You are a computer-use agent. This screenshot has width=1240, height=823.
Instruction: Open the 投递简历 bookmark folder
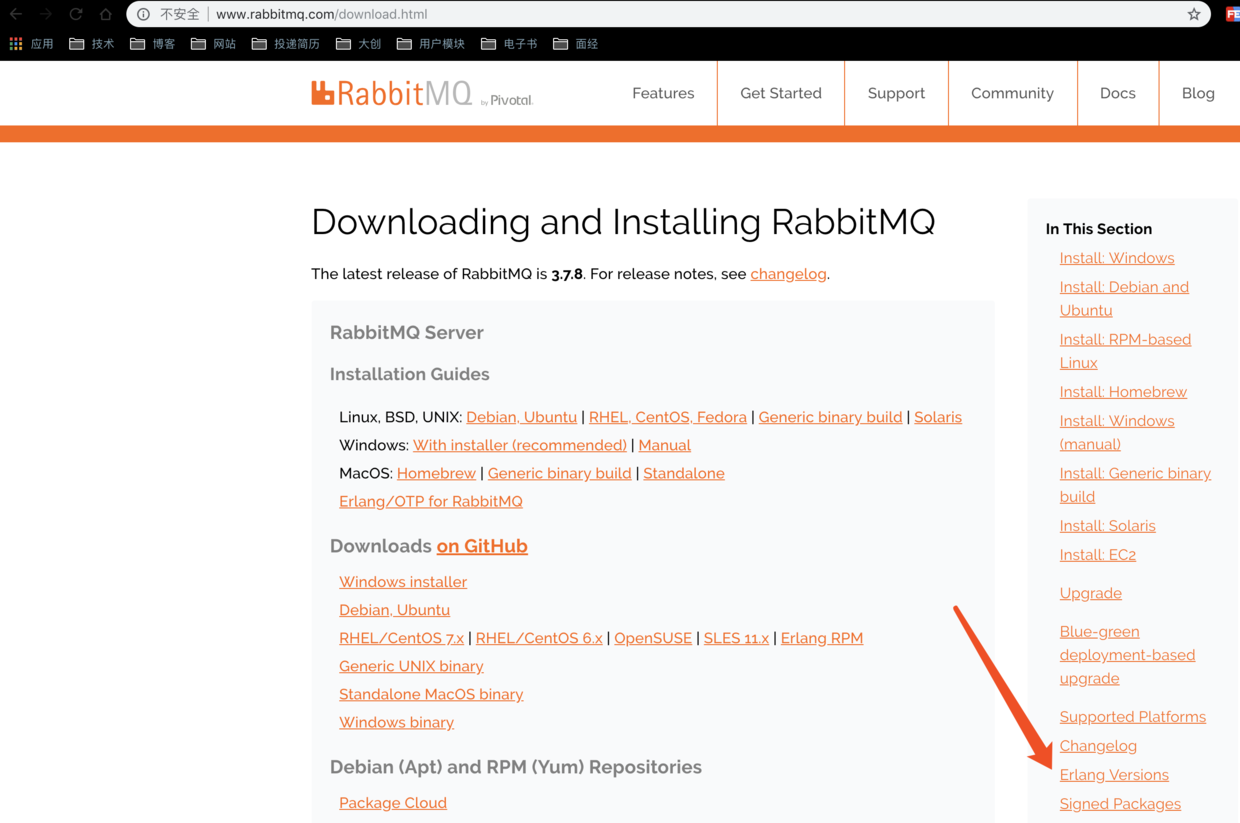click(x=286, y=44)
